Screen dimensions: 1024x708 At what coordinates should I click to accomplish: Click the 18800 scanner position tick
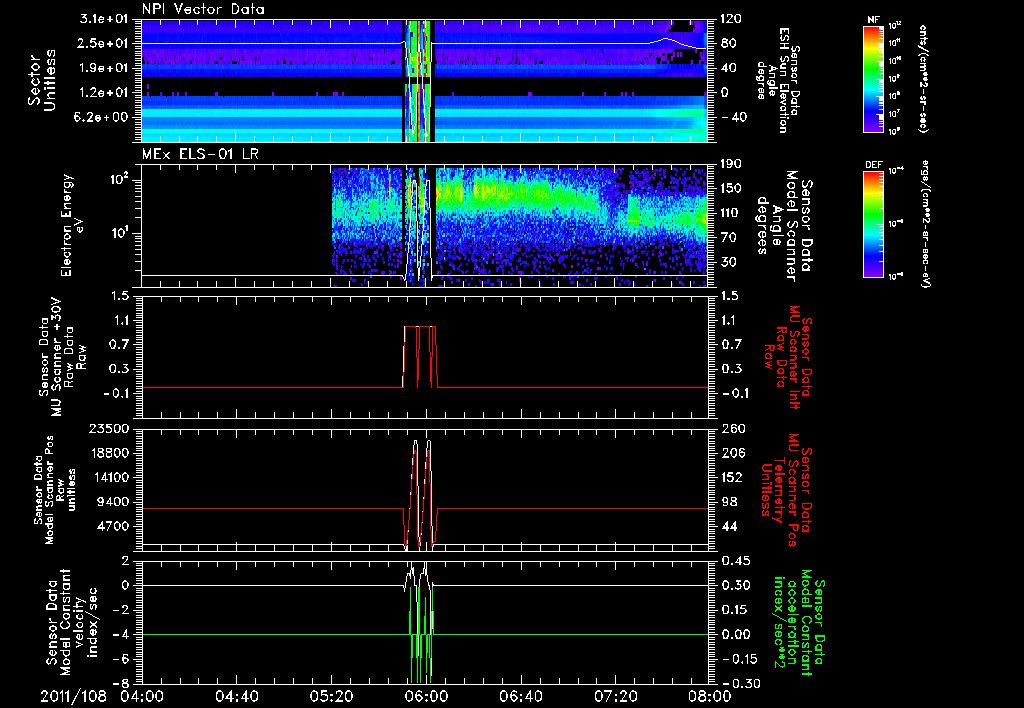[x=108, y=453]
